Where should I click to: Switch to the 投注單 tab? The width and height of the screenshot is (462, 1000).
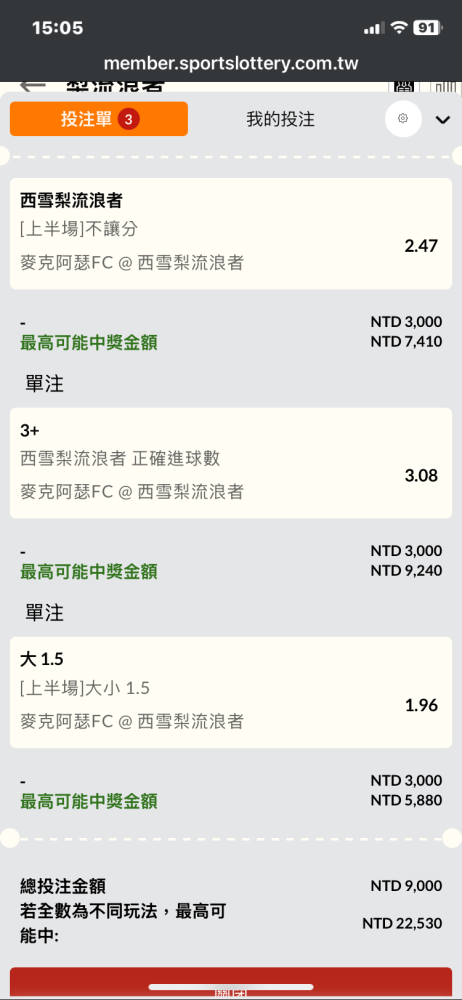point(99,119)
